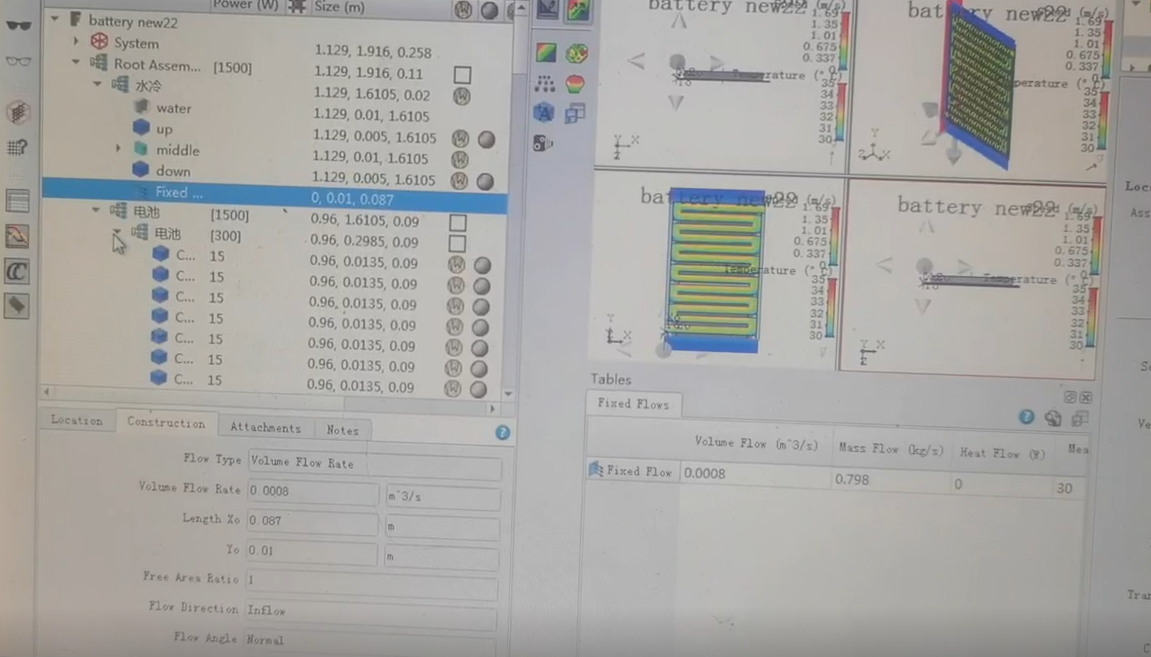The image size is (1151, 657).
Task: Open blue help icon in Tables panel
Action: tap(1026, 417)
